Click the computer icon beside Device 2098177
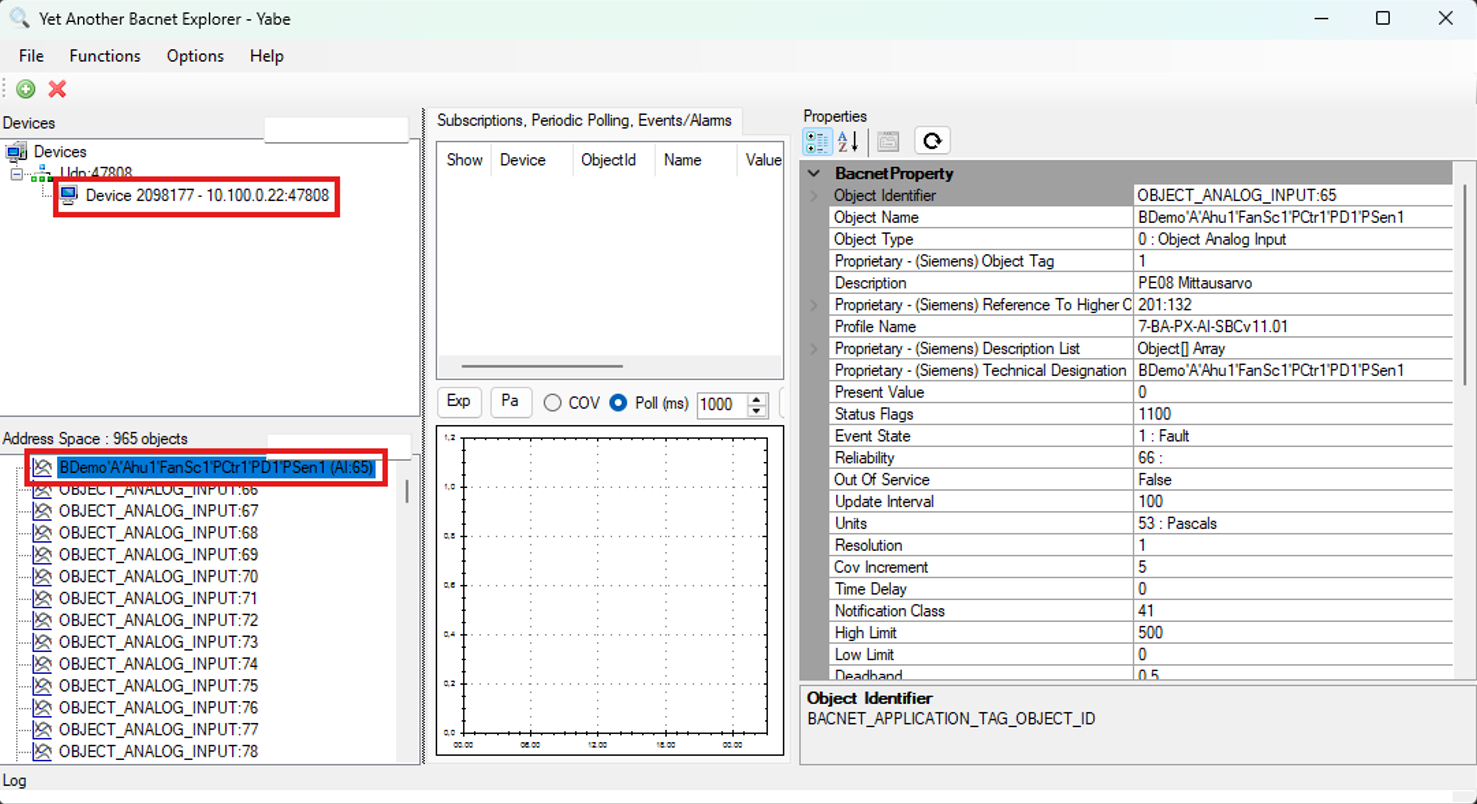The height and width of the screenshot is (804, 1477). point(69,195)
